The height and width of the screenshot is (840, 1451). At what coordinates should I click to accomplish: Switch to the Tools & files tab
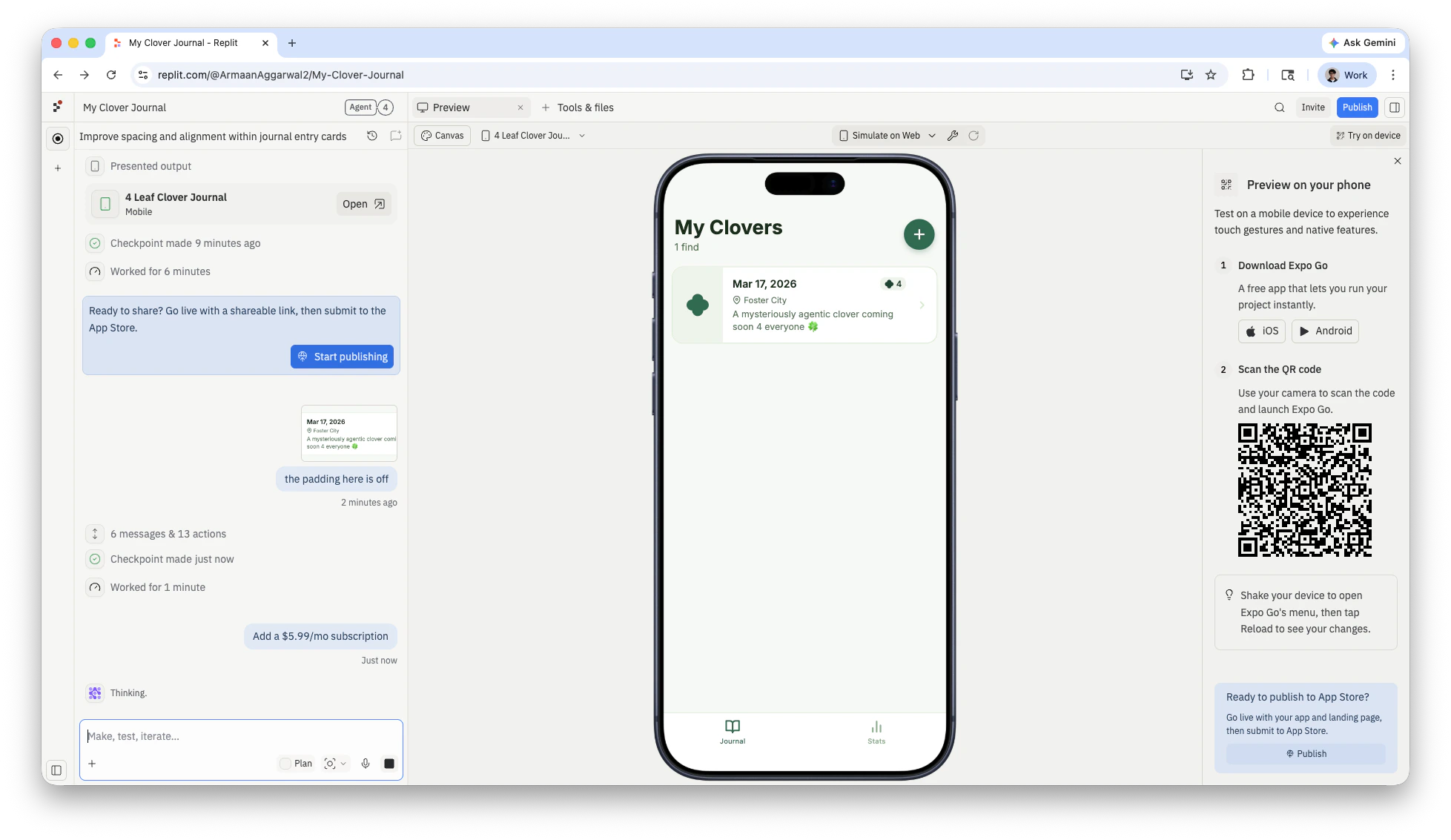[x=586, y=108]
